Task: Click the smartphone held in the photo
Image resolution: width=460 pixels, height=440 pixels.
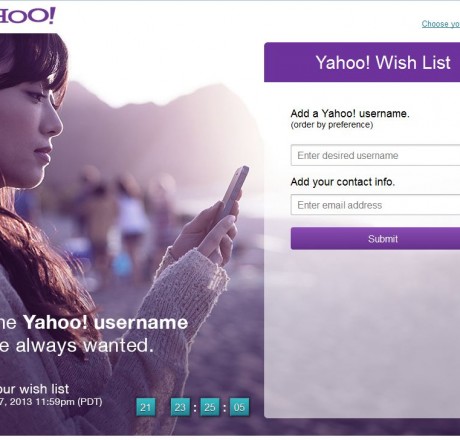Action: [x=236, y=191]
